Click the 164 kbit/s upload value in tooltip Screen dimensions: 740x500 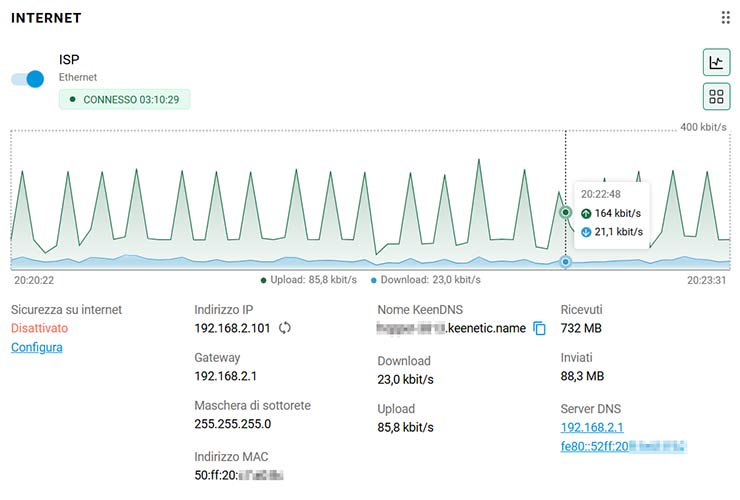[617, 213]
